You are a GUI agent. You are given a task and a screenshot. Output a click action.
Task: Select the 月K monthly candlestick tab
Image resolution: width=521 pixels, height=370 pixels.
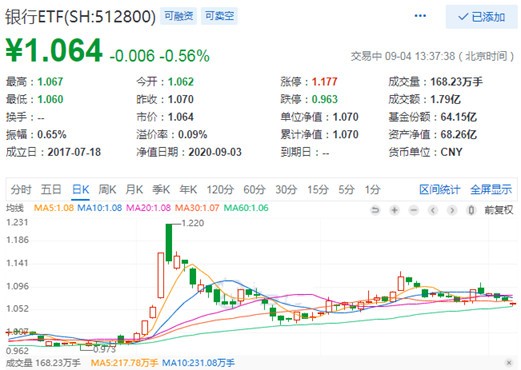(x=134, y=189)
